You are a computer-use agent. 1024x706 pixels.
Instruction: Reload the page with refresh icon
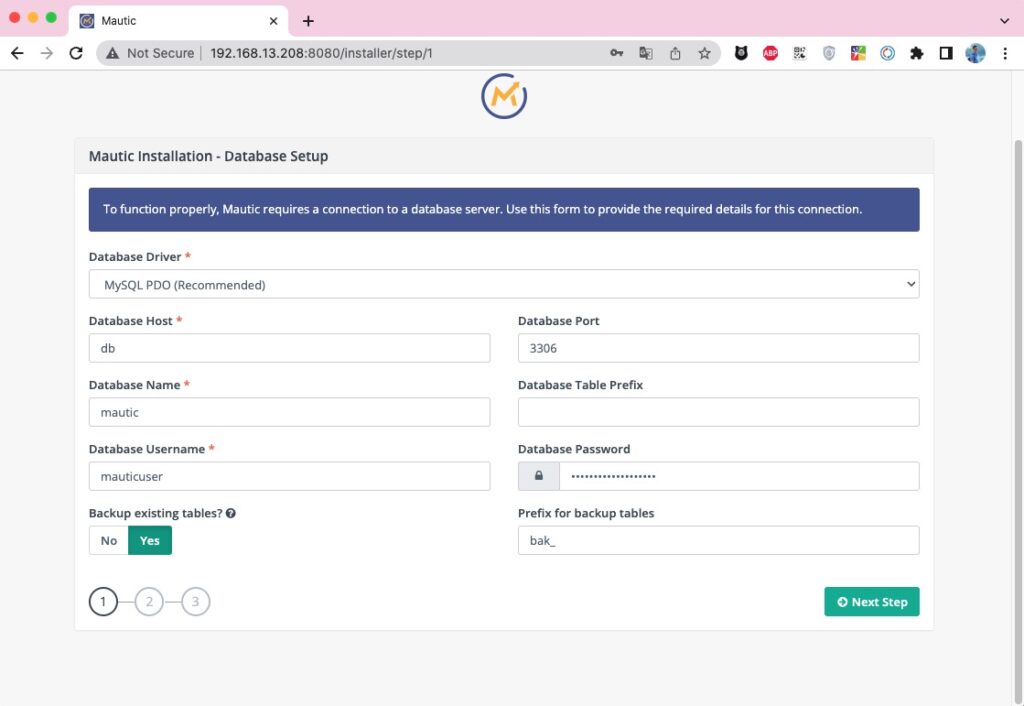[76, 54]
